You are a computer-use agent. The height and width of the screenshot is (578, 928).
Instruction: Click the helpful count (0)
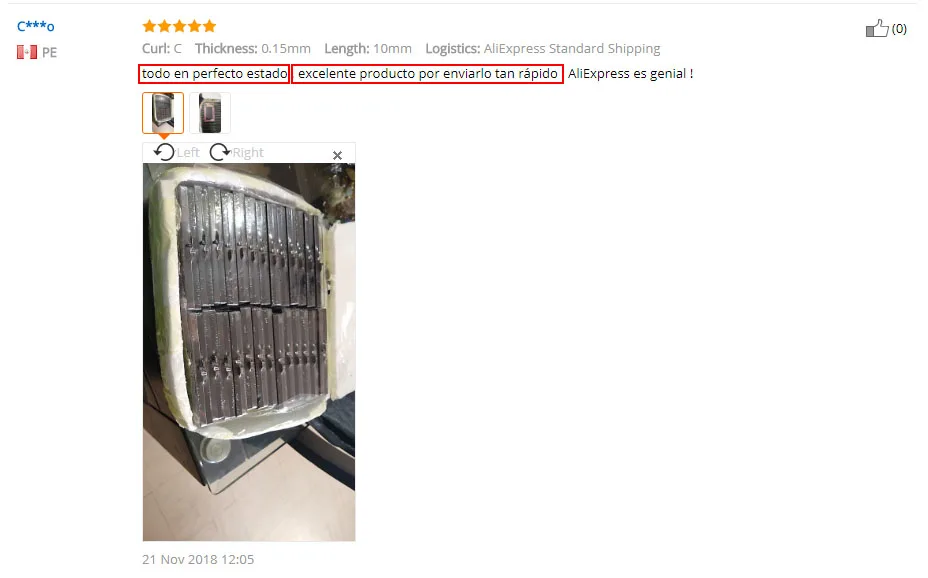pos(899,28)
